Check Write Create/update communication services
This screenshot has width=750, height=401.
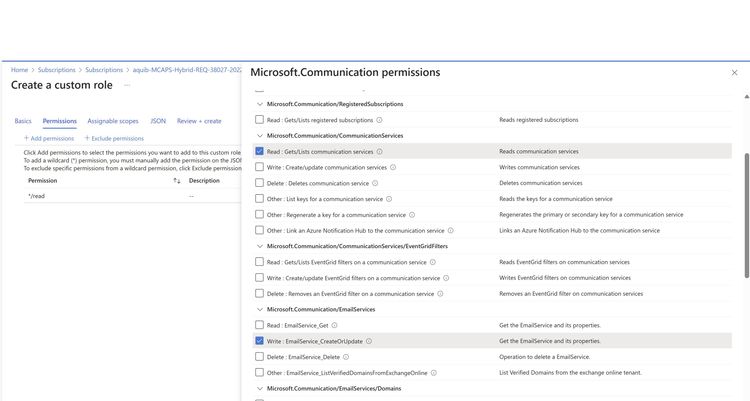pyautogui.click(x=259, y=167)
